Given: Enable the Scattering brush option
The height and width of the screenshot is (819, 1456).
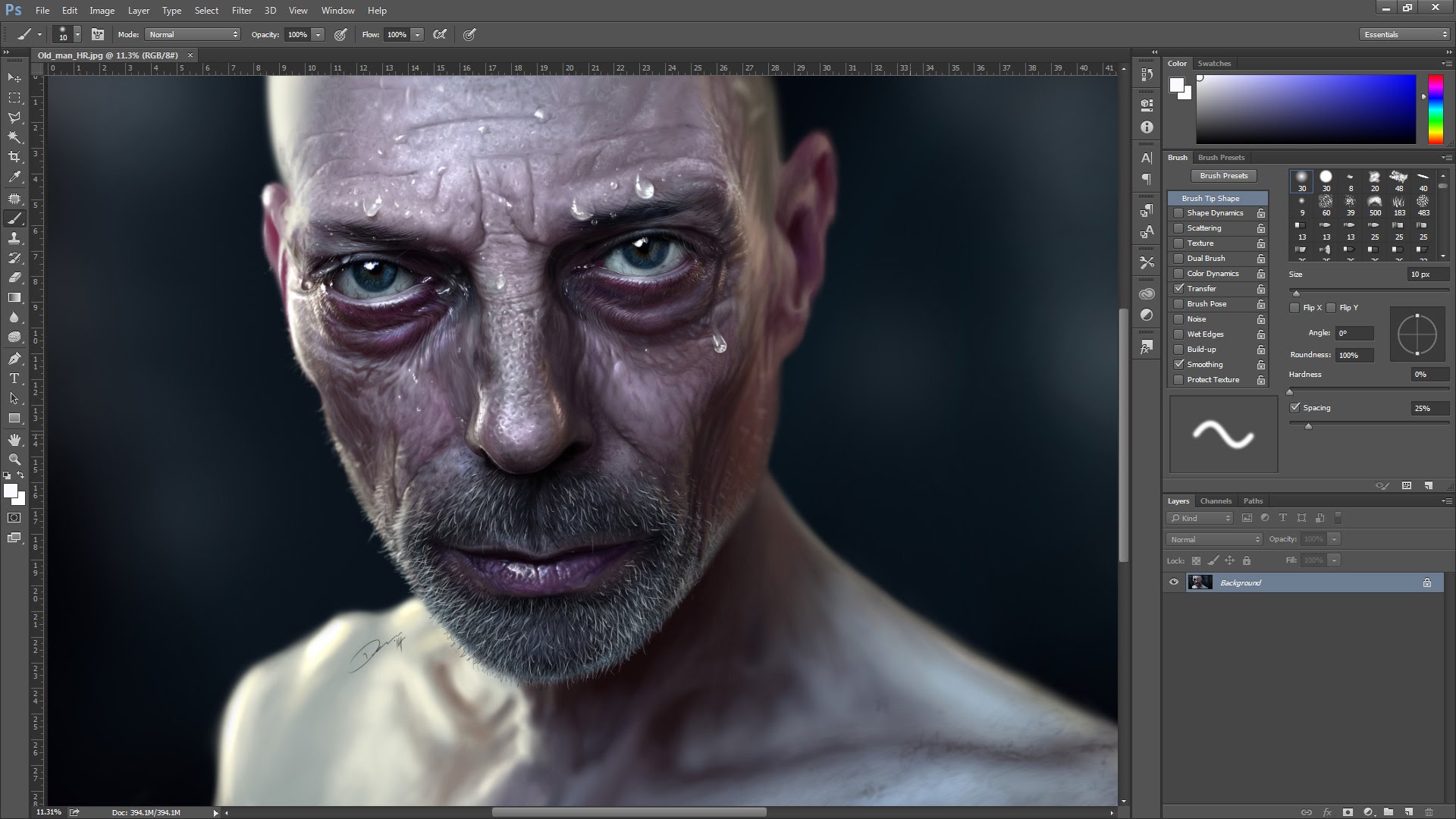Looking at the screenshot, I should pyautogui.click(x=1178, y=227).
